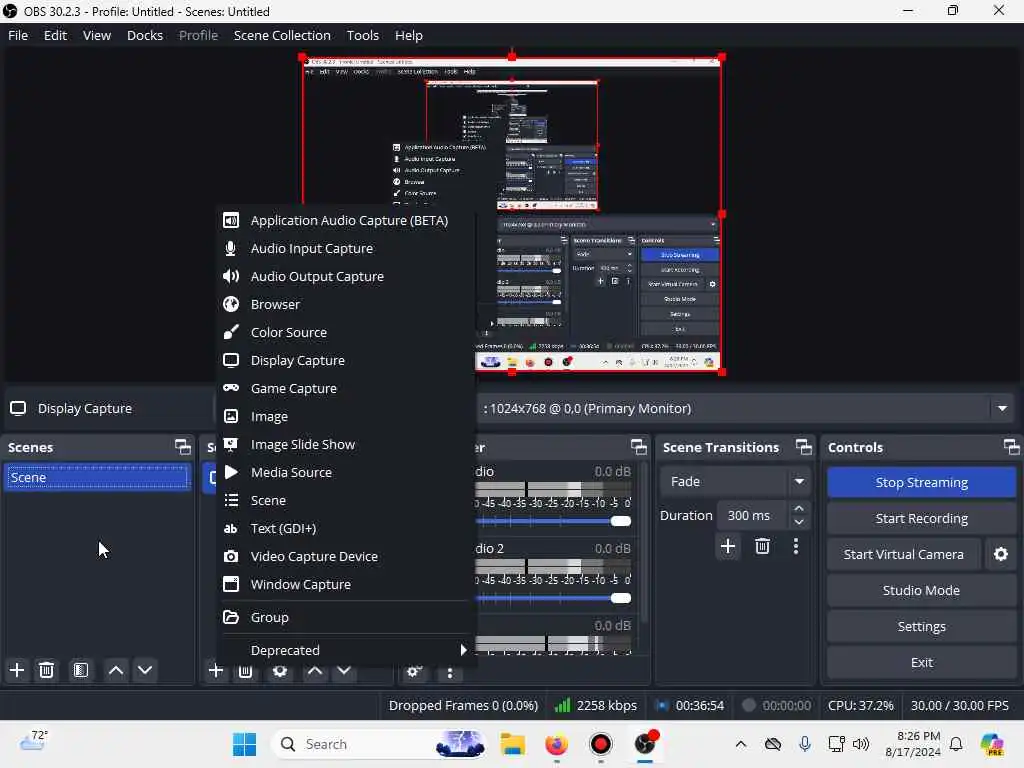
Task: Remove scene transition with trash icon
Action: pyautogui.click(x=762, y=546)
